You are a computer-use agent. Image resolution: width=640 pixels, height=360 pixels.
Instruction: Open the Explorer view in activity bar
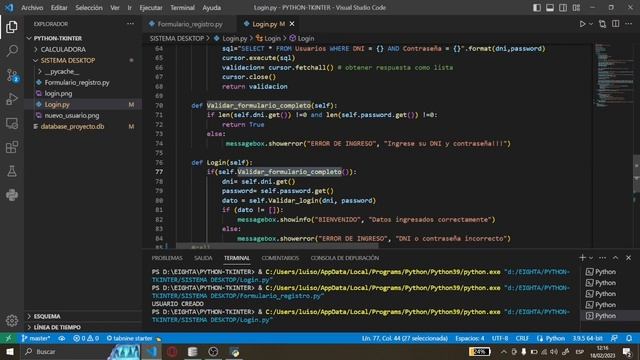[12, 27]
